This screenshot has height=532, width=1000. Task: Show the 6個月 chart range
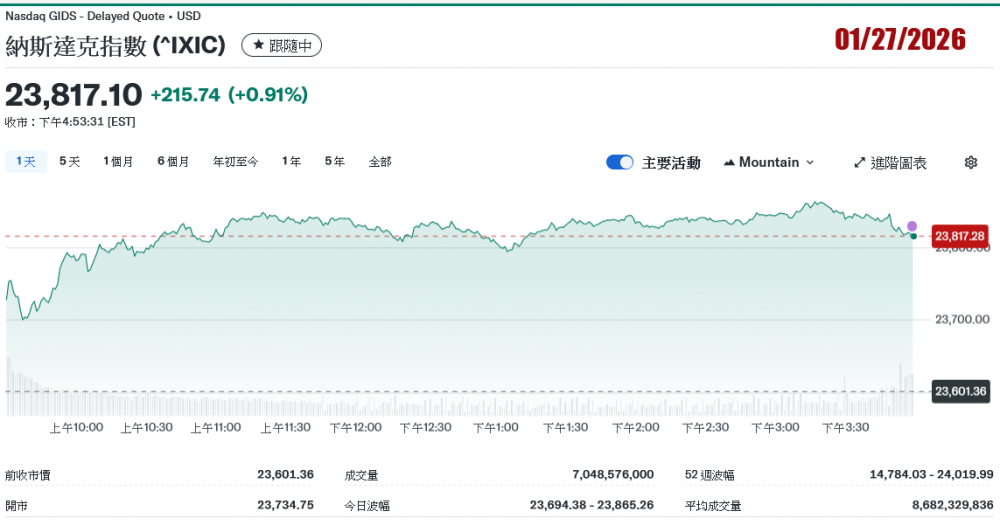click(173, 161)
